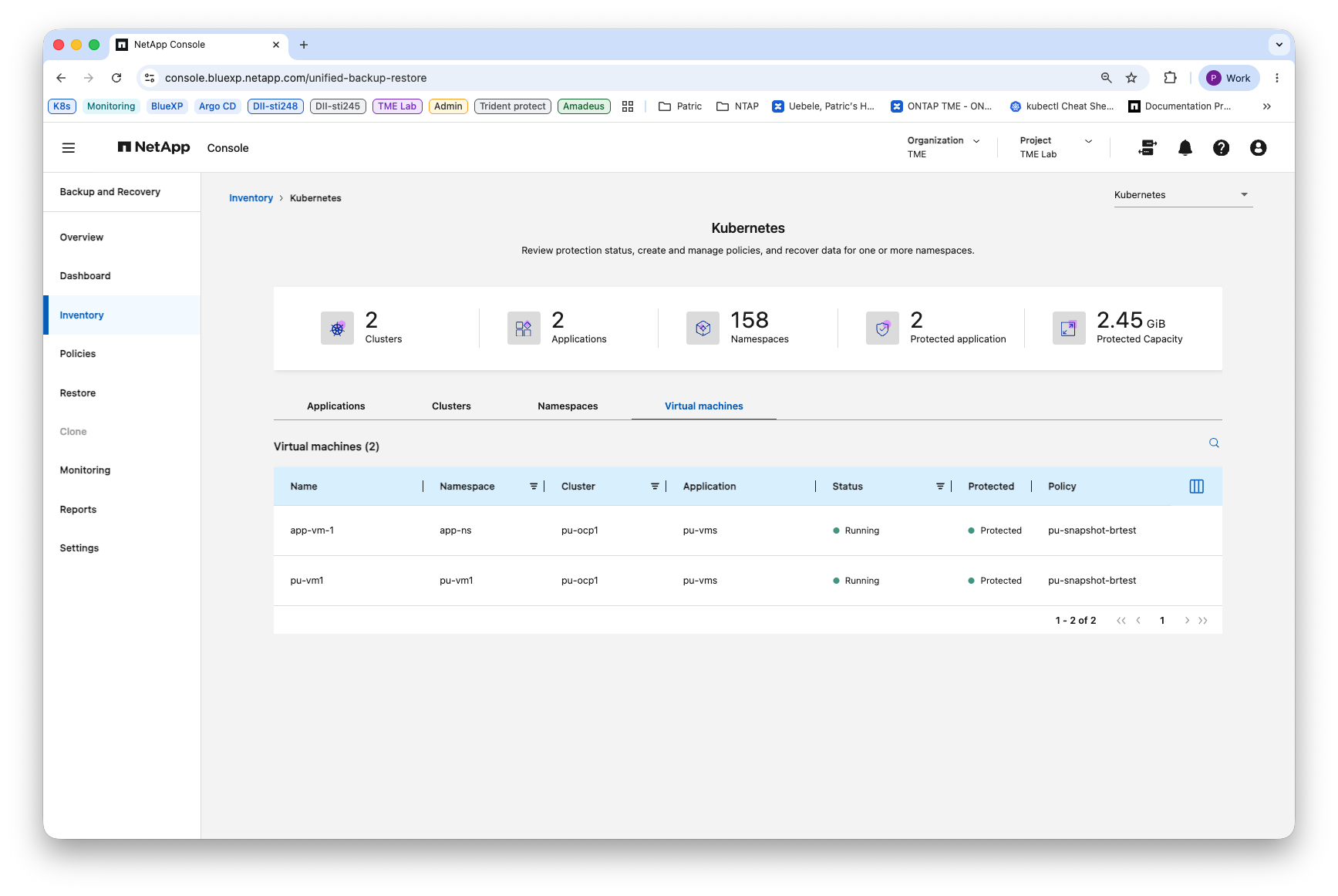The image size is (1338, 896).
Task: Open the user account profile icon
Action: pos(1258,147)
